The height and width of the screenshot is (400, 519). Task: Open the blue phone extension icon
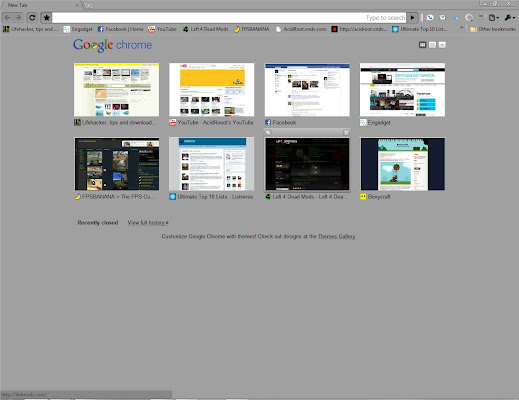[430, 18]
